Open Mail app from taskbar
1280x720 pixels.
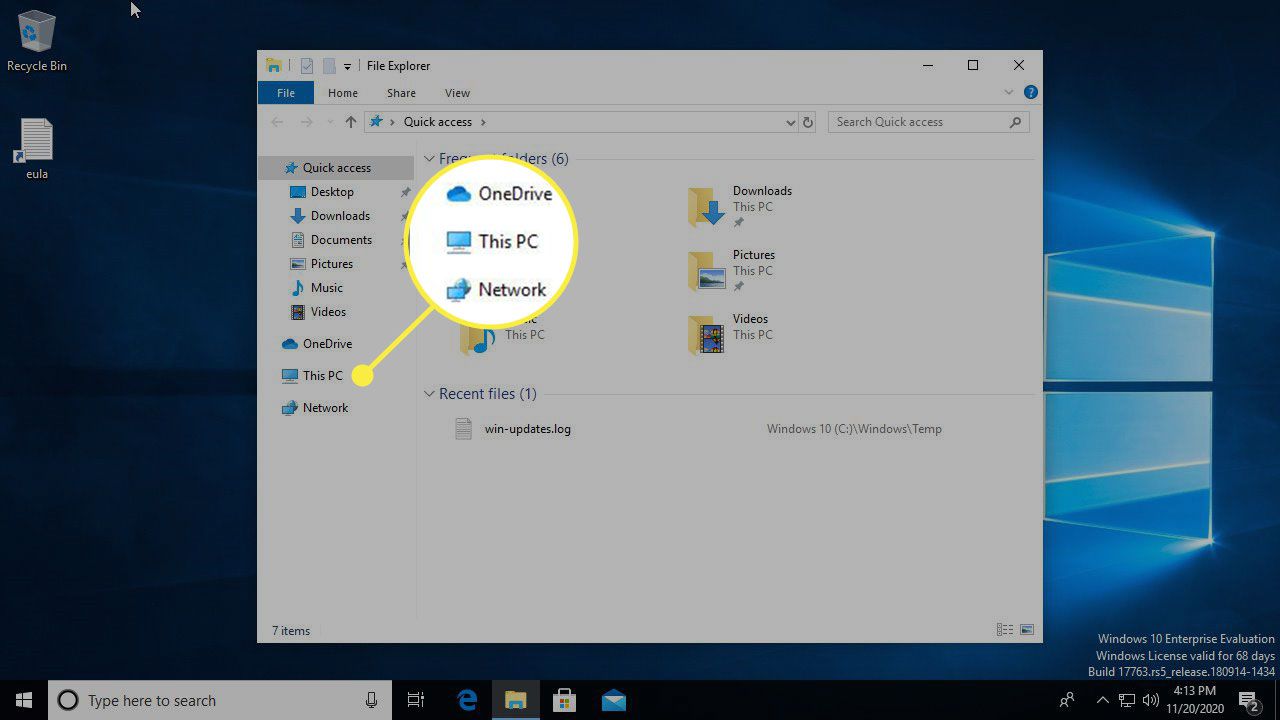[x=613, y=700]
